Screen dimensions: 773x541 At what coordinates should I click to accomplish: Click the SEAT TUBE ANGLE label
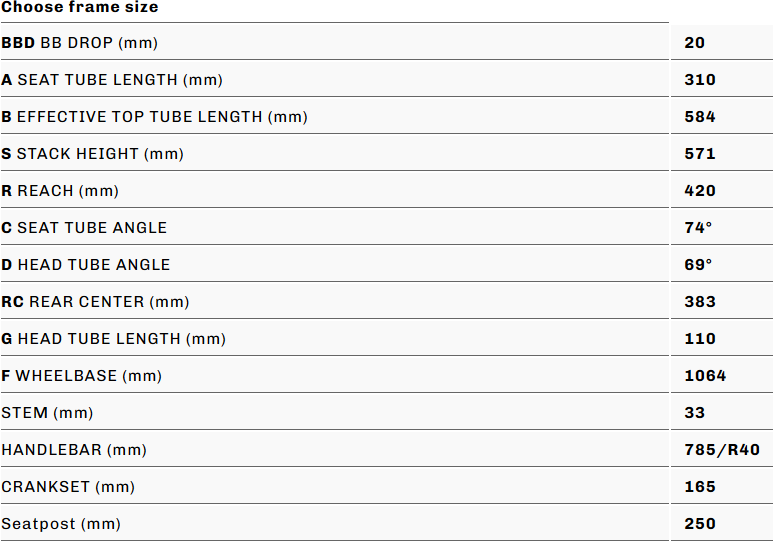point(84,228)
